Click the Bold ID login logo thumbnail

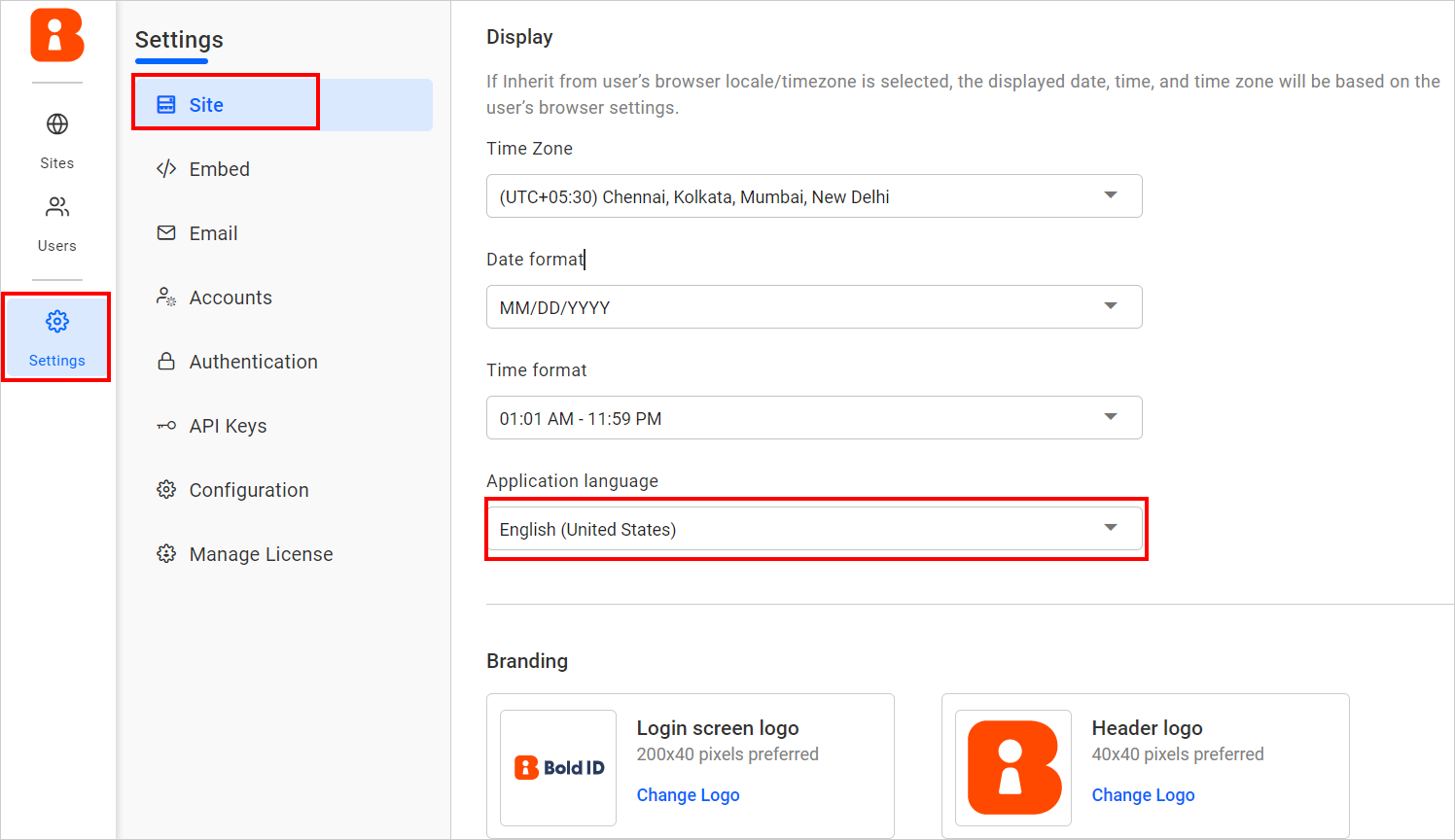click(558, 768)
